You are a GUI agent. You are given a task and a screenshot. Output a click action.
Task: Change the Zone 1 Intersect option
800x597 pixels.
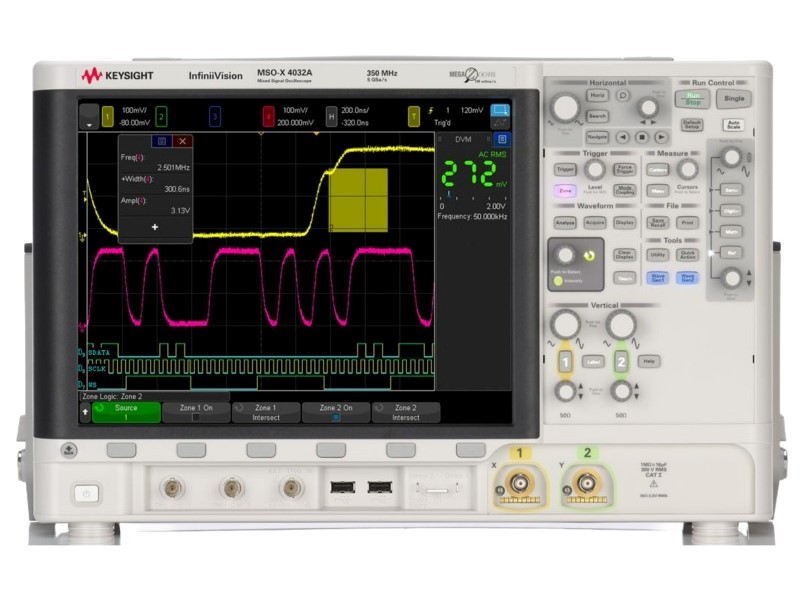266,412
